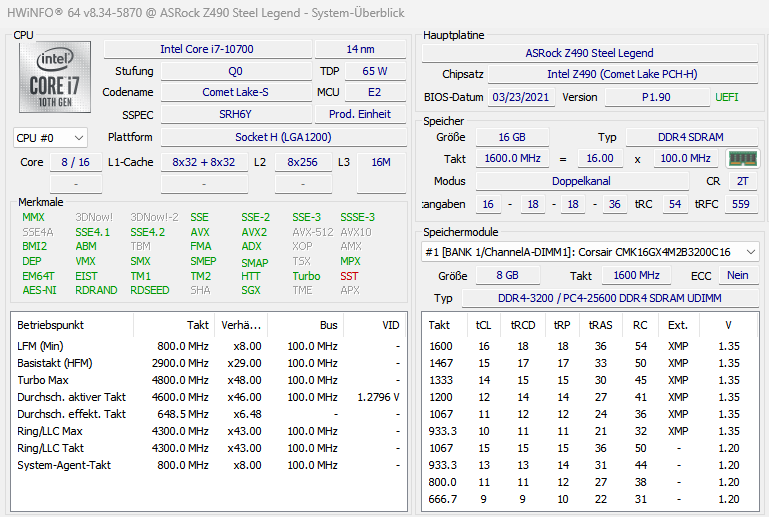Click the greyed AVX-512 feature flag

[312, 232]
